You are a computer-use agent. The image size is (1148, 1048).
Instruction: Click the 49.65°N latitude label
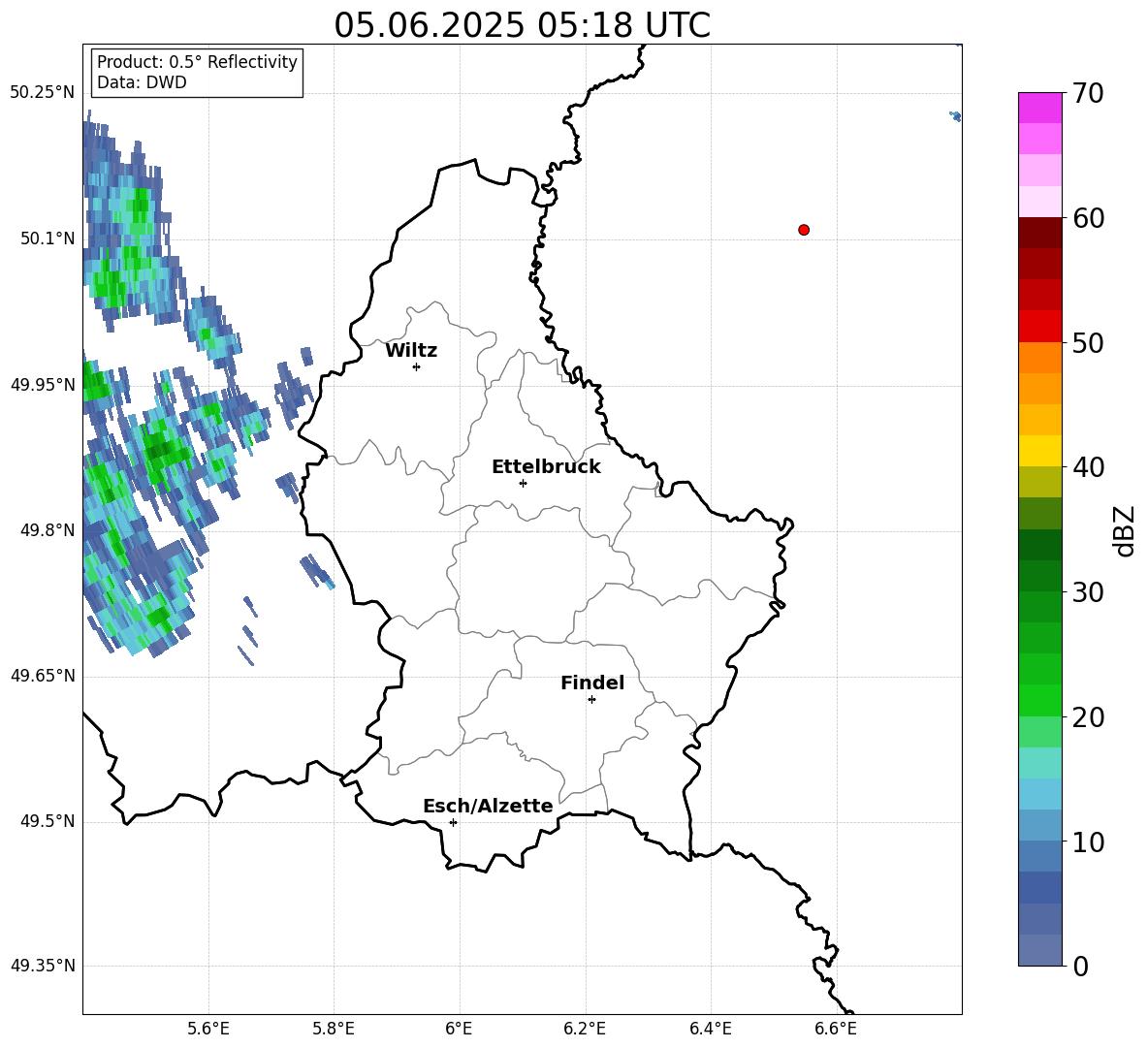(x=43, y=676)
